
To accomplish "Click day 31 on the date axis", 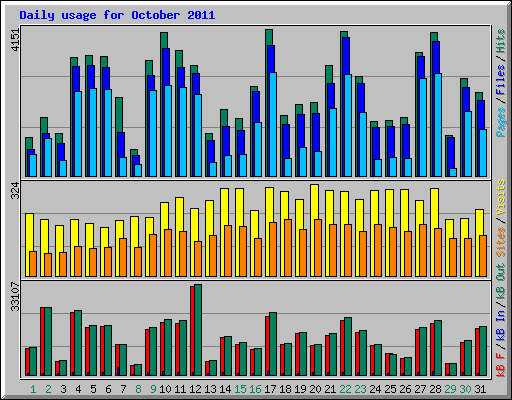I will 480,389.
